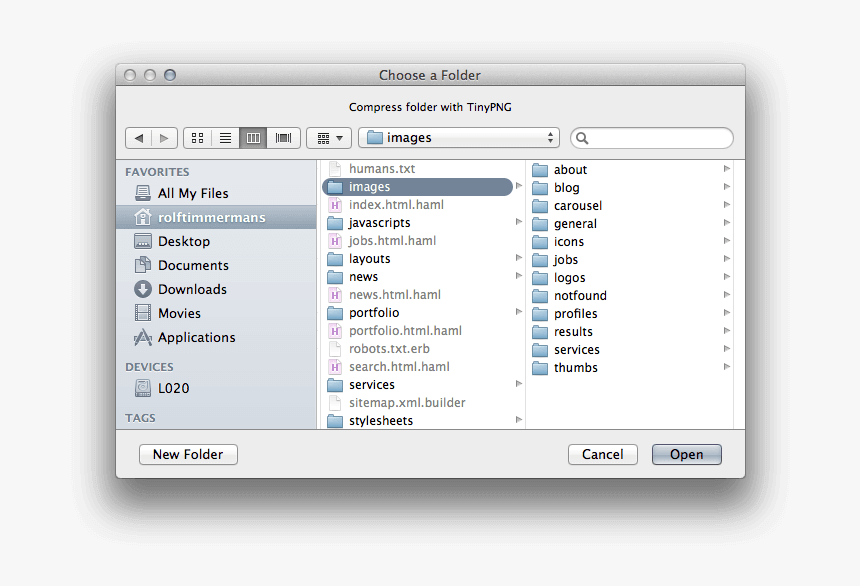The width and height of the screenshot is (860, 586).
Task: Click the search field
Action: (x=651, y=137)
